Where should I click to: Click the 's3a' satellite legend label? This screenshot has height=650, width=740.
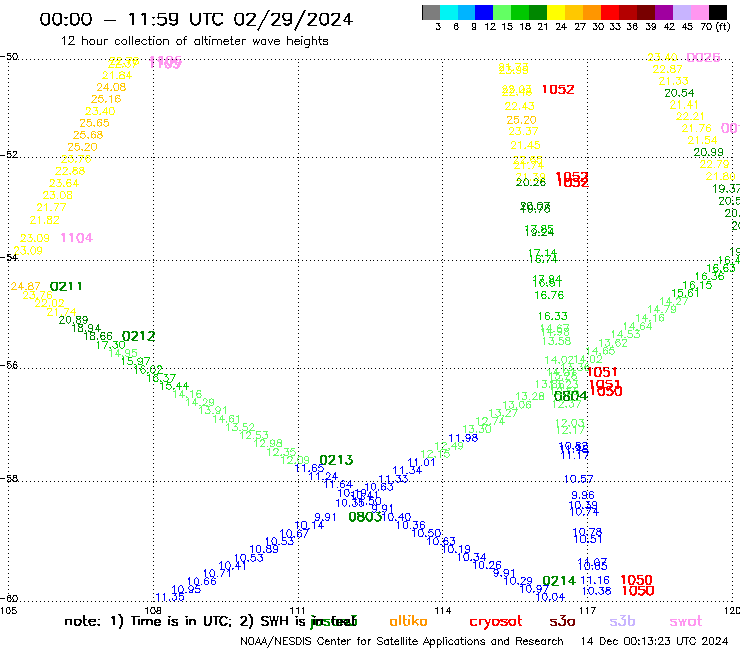[x=562, y=621]
